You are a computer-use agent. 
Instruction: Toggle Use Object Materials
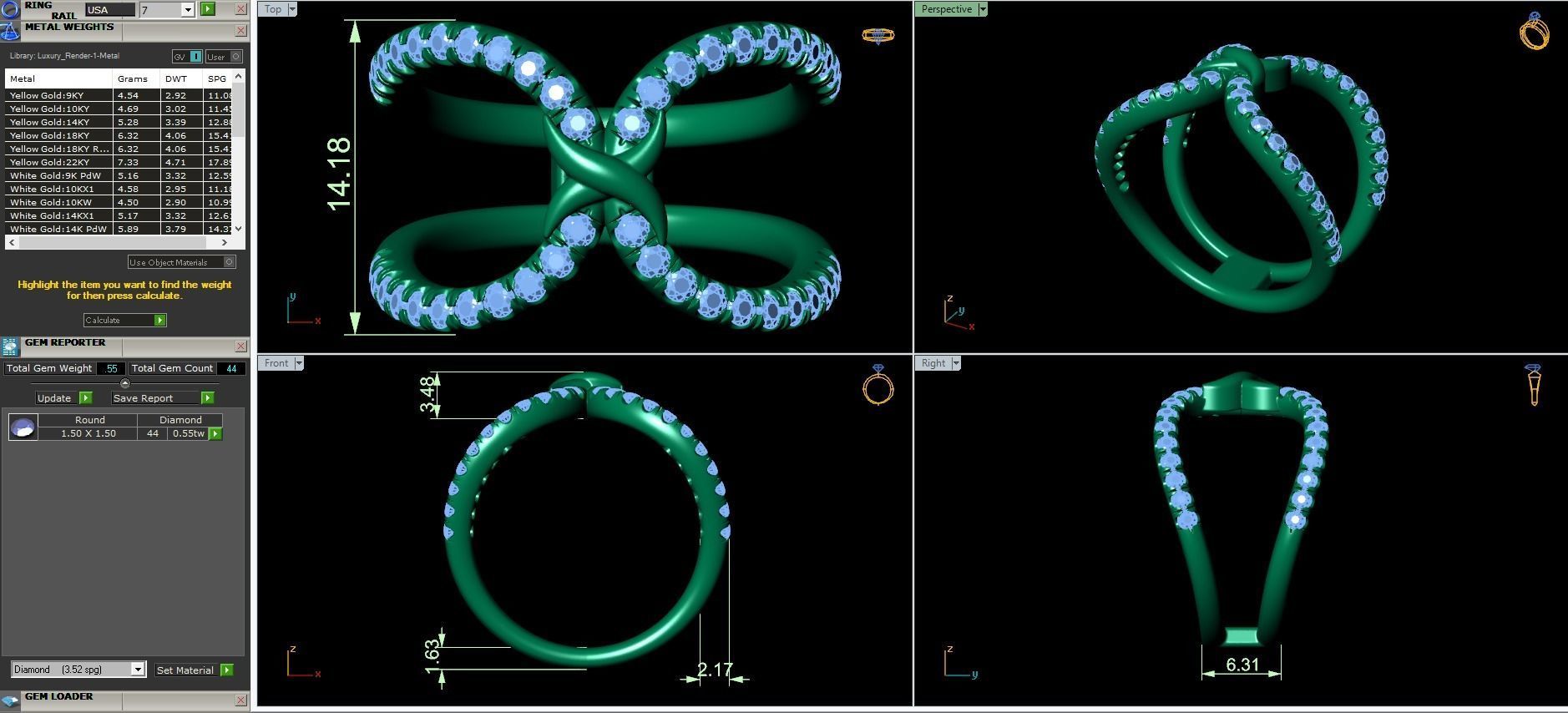pos(181,262)
